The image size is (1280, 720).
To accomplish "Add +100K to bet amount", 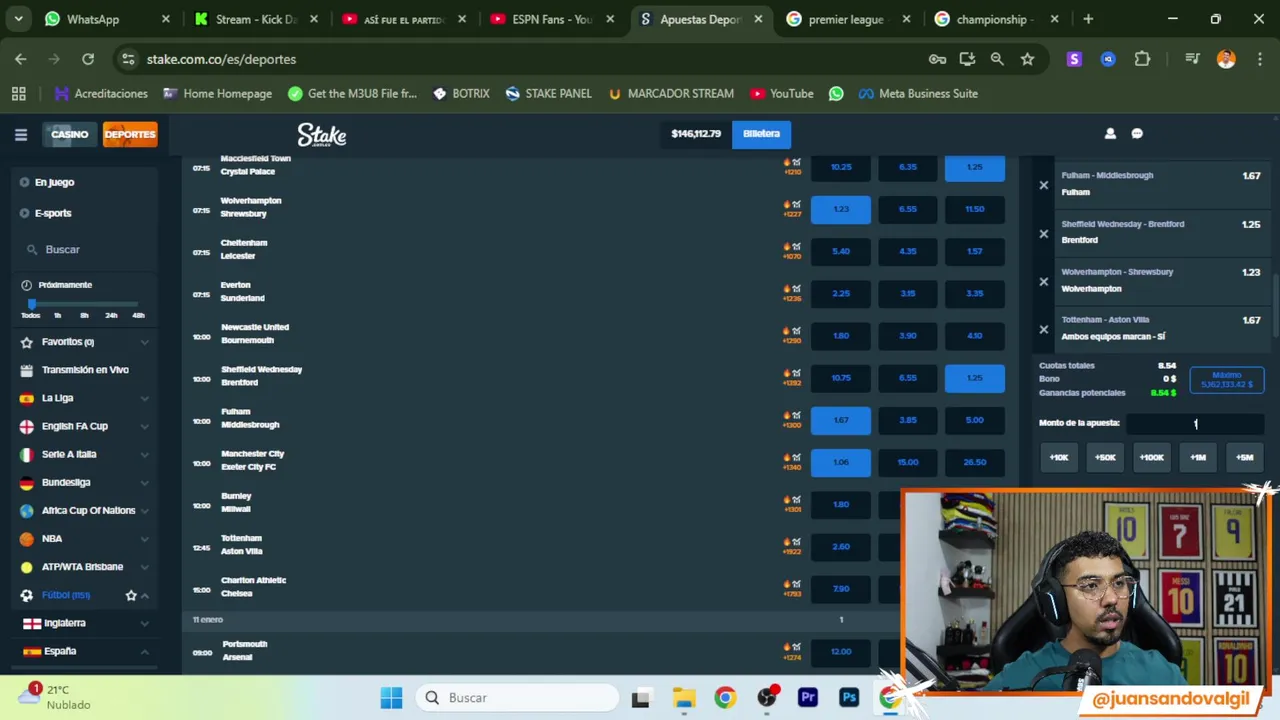I will pos(1152,457).
